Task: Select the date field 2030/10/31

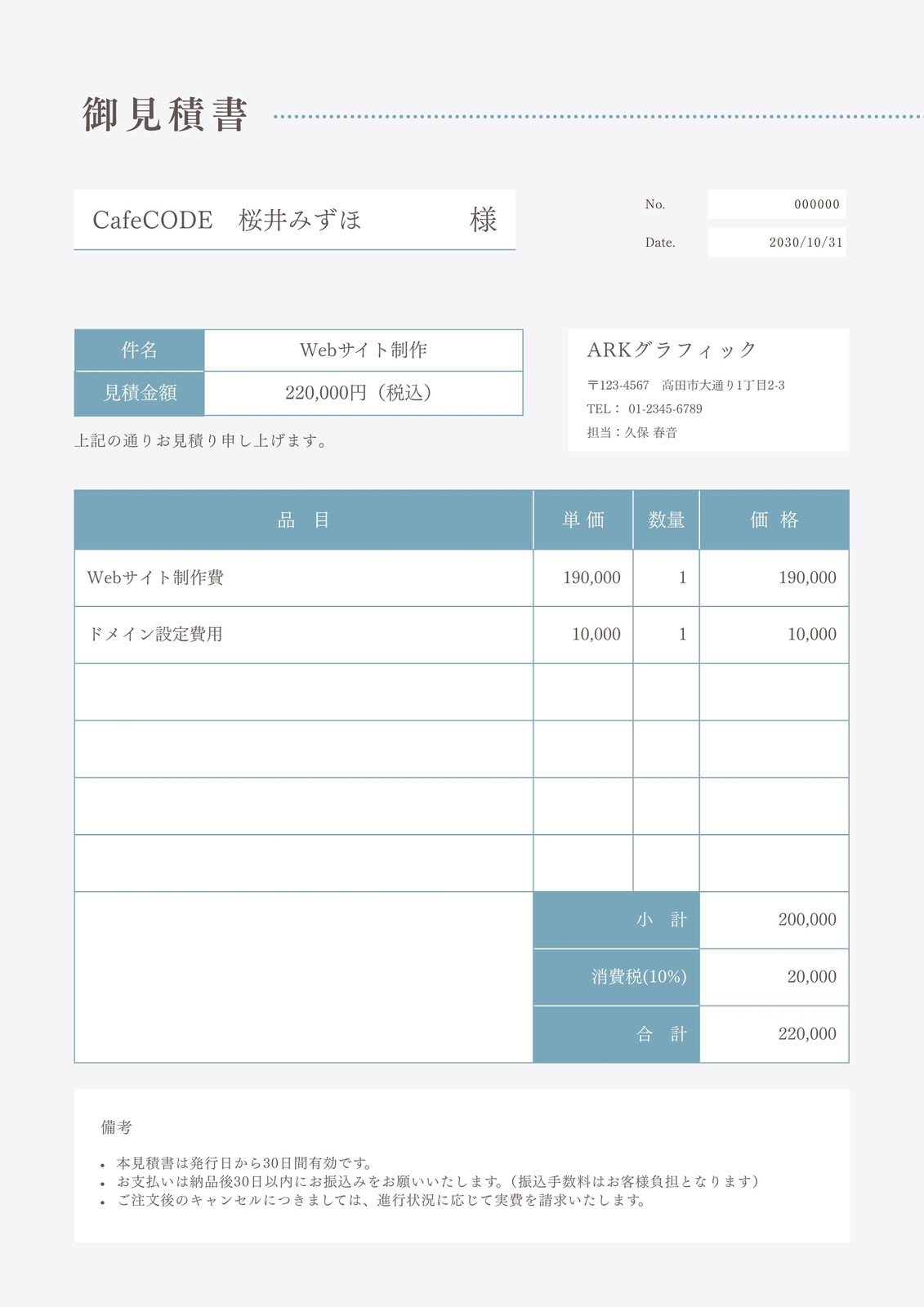Action: (x=777, y=243)
